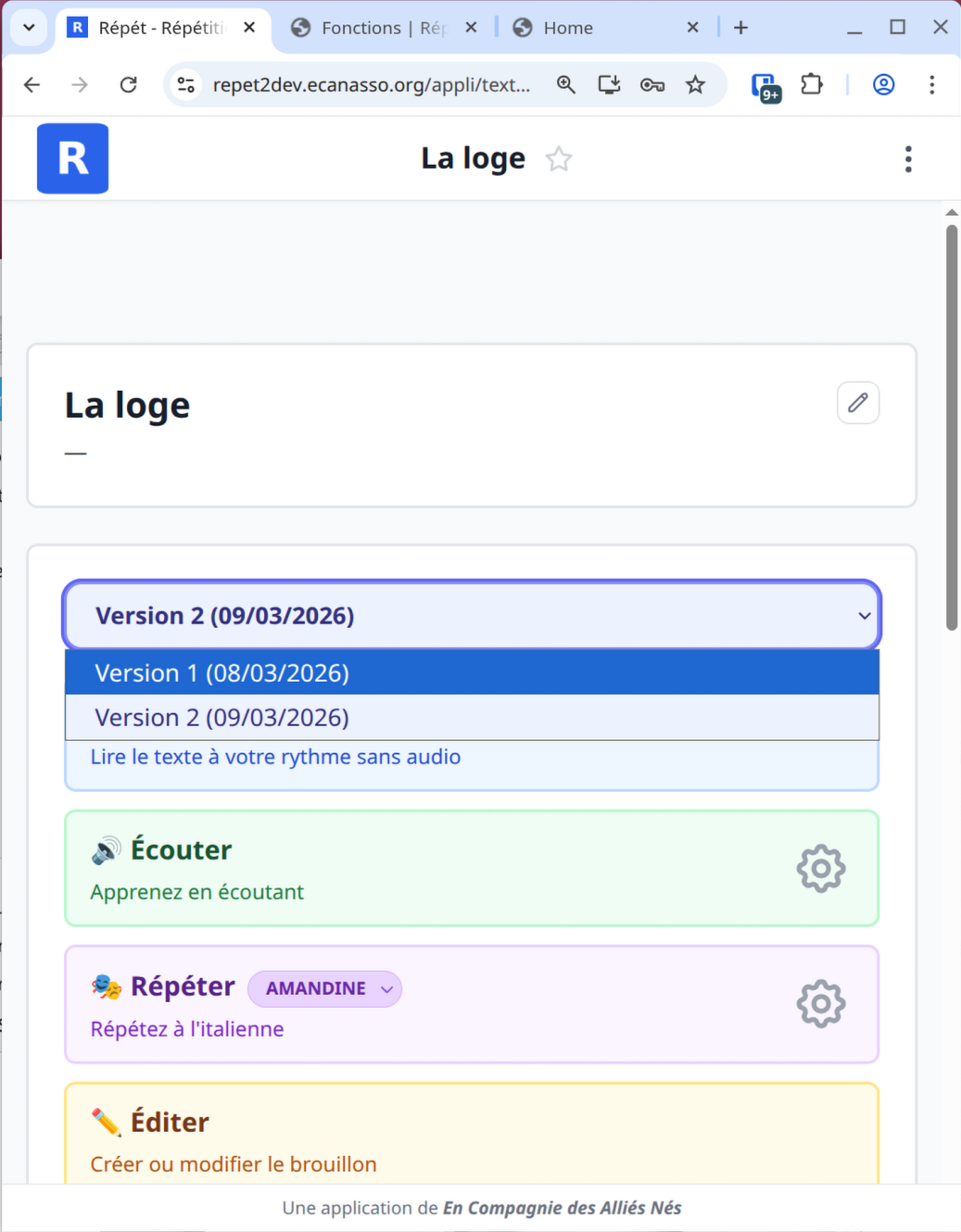
Task: Open the Répéter card
Action: tap(472, 1004)
